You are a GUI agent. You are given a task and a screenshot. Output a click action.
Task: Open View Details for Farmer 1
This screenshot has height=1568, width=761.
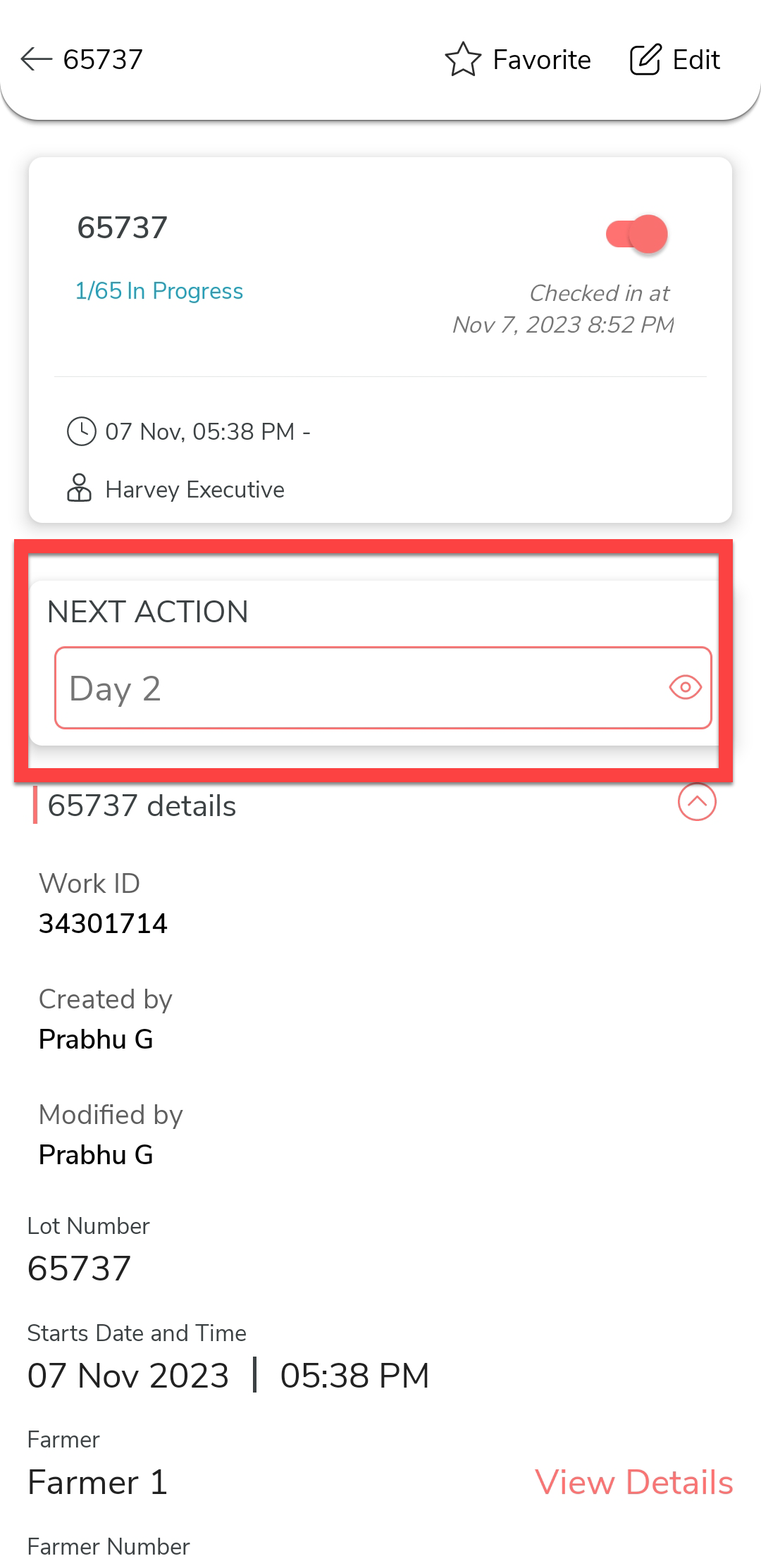pos(633,1483)
